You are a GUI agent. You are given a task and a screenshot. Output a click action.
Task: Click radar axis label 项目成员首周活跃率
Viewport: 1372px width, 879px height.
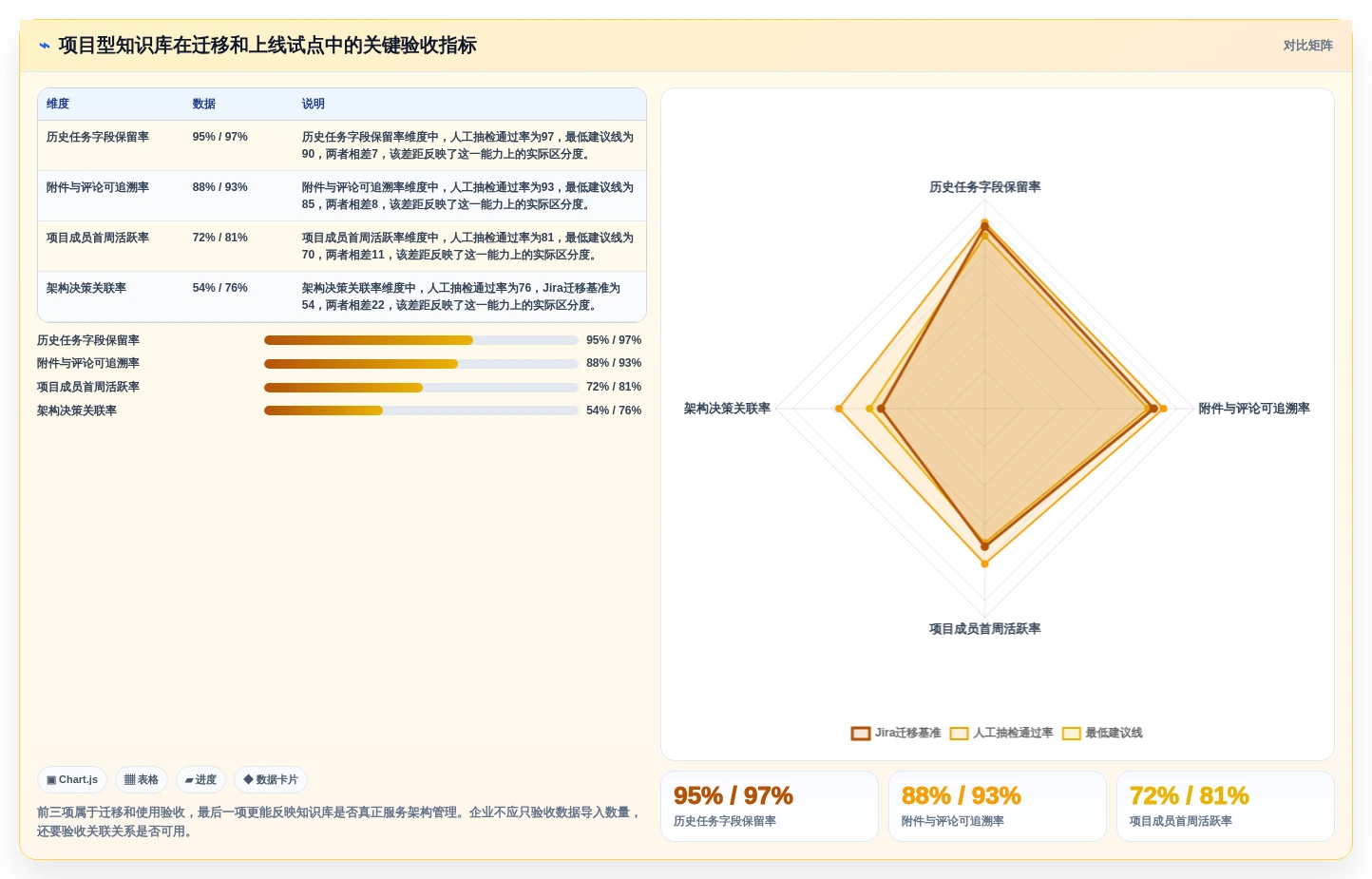point(984,629)
